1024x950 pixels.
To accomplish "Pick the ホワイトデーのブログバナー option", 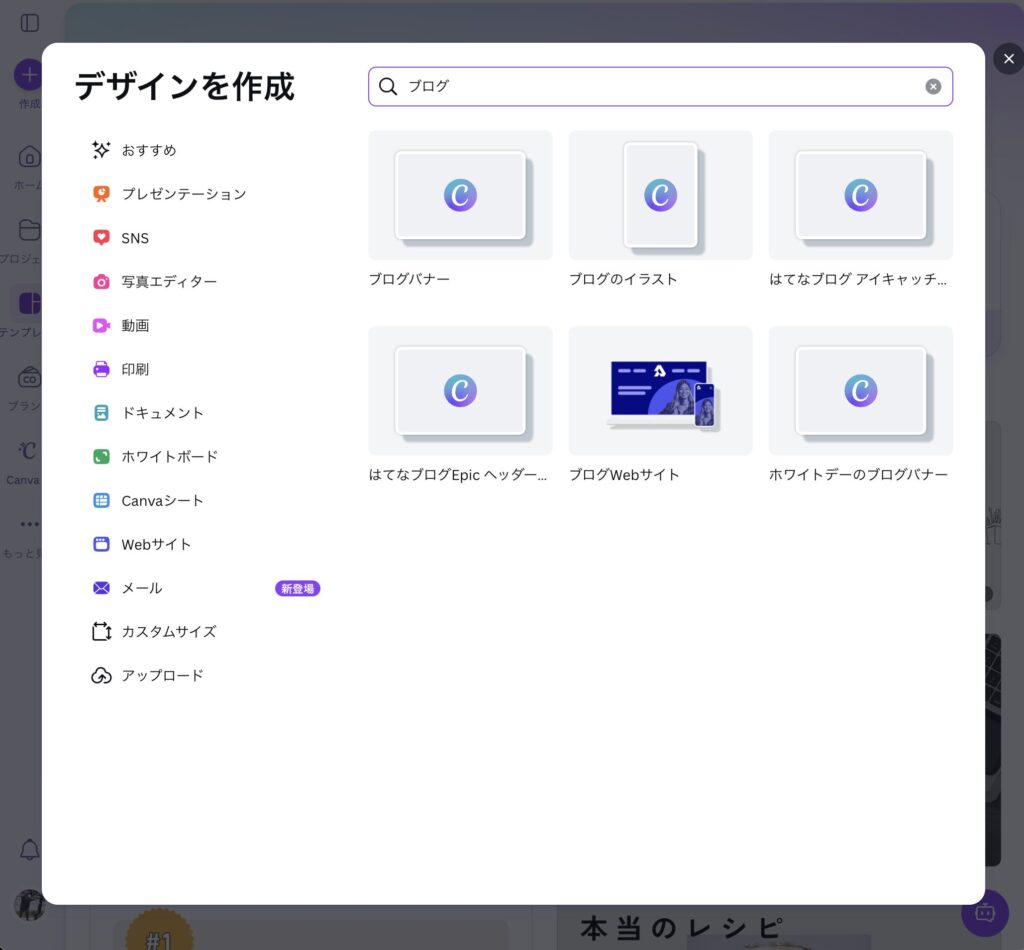I will click(x=860, y=391).
